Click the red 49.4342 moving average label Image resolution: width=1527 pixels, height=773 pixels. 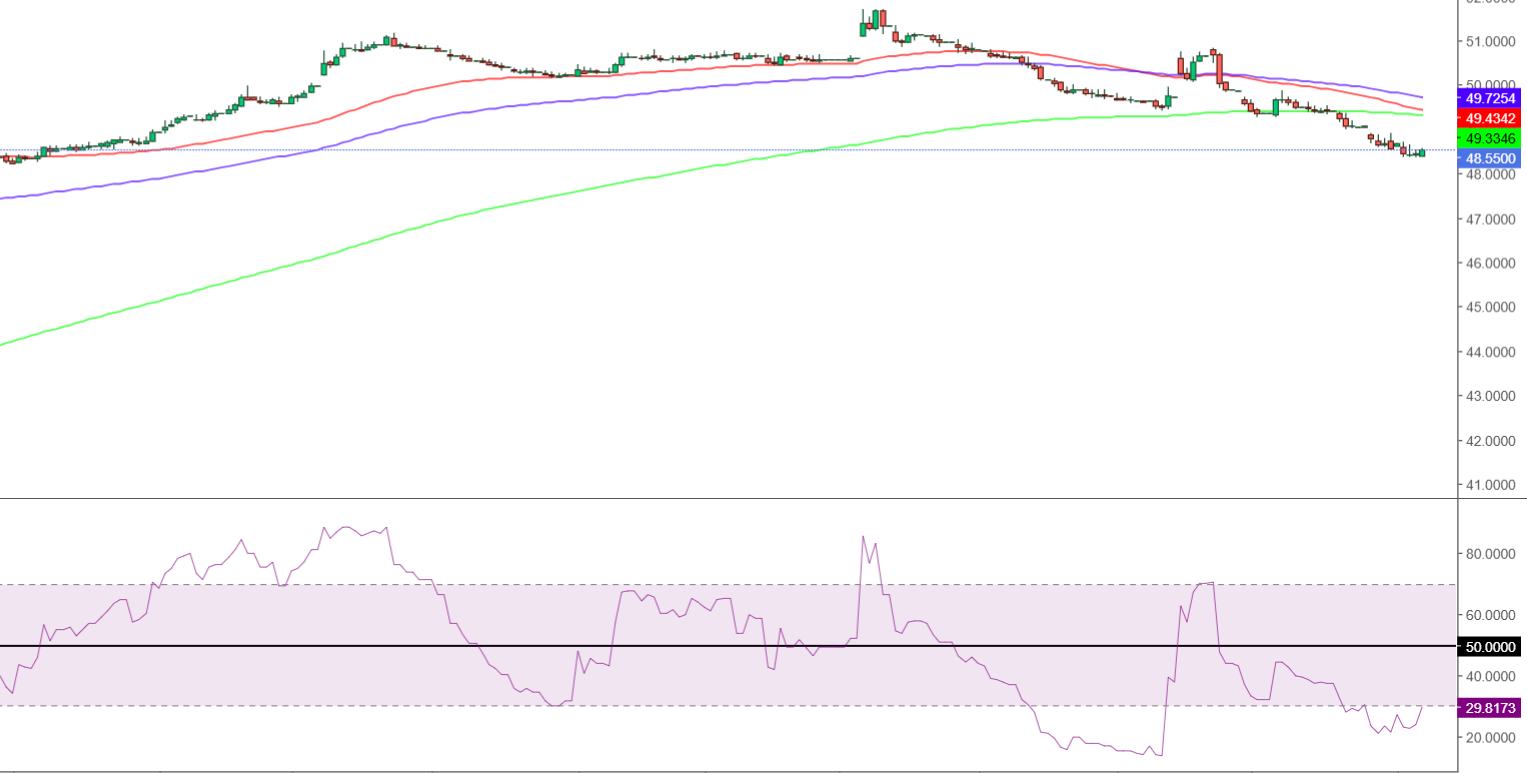(1490, 118)
